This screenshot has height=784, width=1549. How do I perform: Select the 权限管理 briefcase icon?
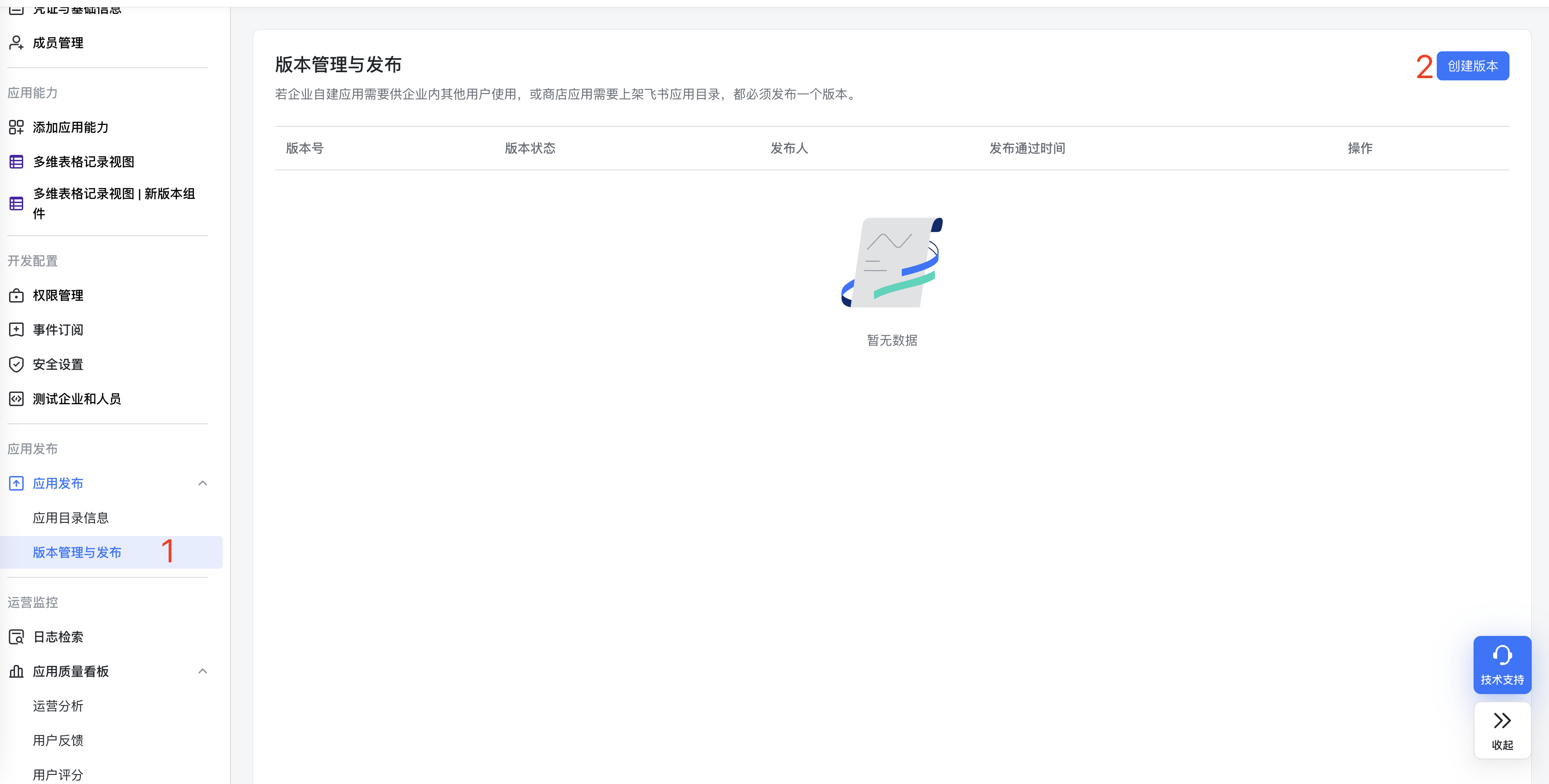coord(15,295)
